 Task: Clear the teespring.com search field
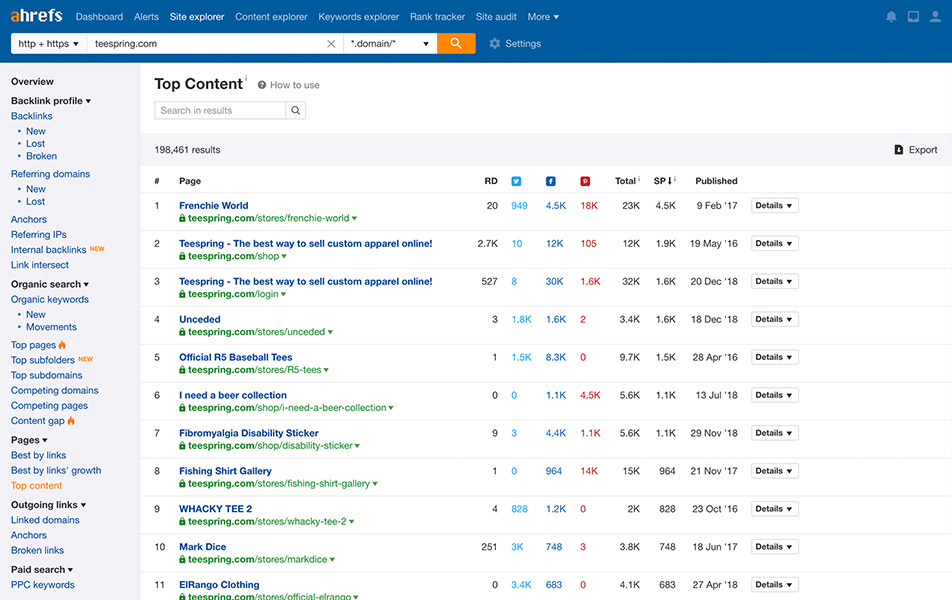(331, 44)
